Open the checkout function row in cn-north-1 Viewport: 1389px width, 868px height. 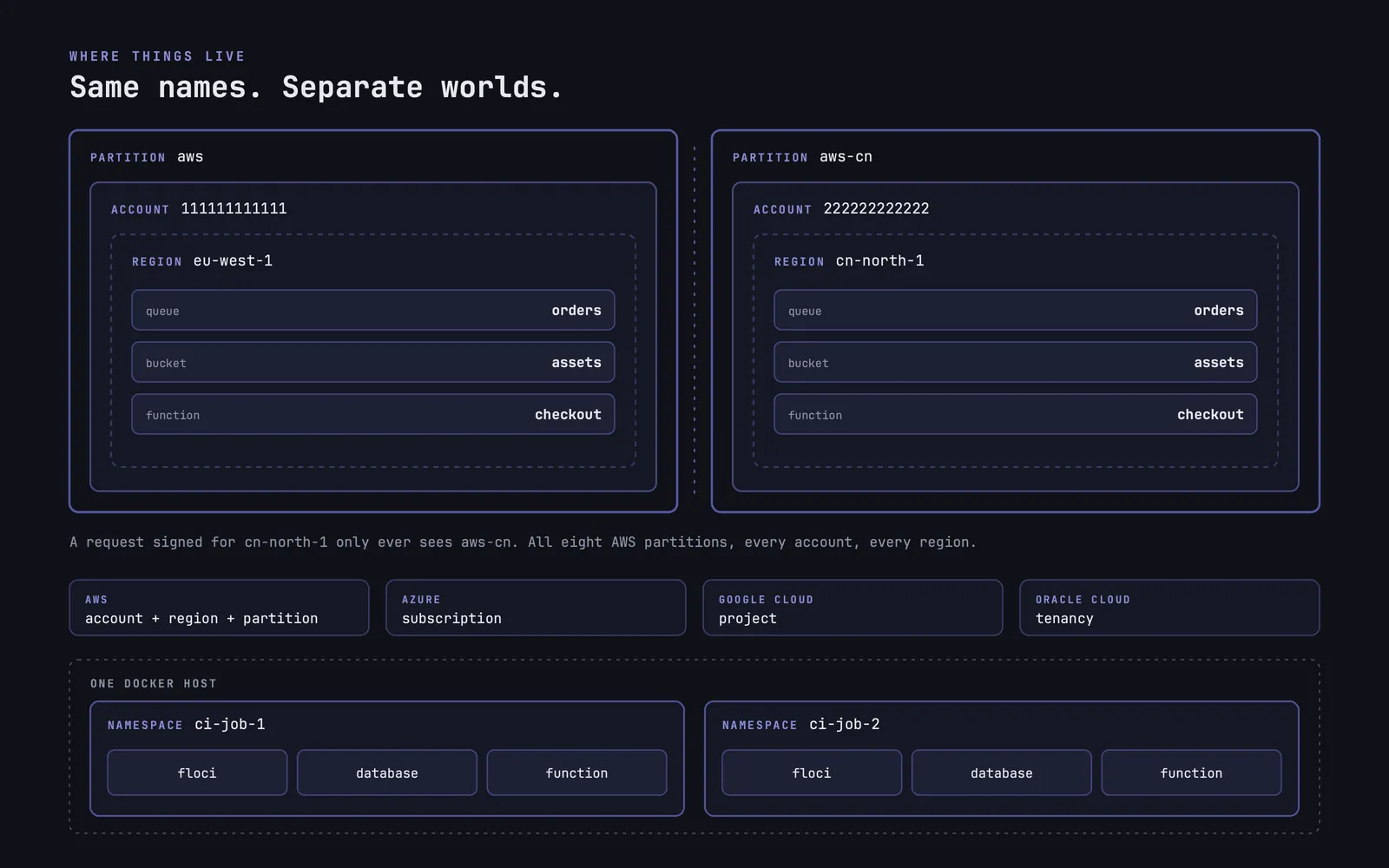[x=1016, y=414]
